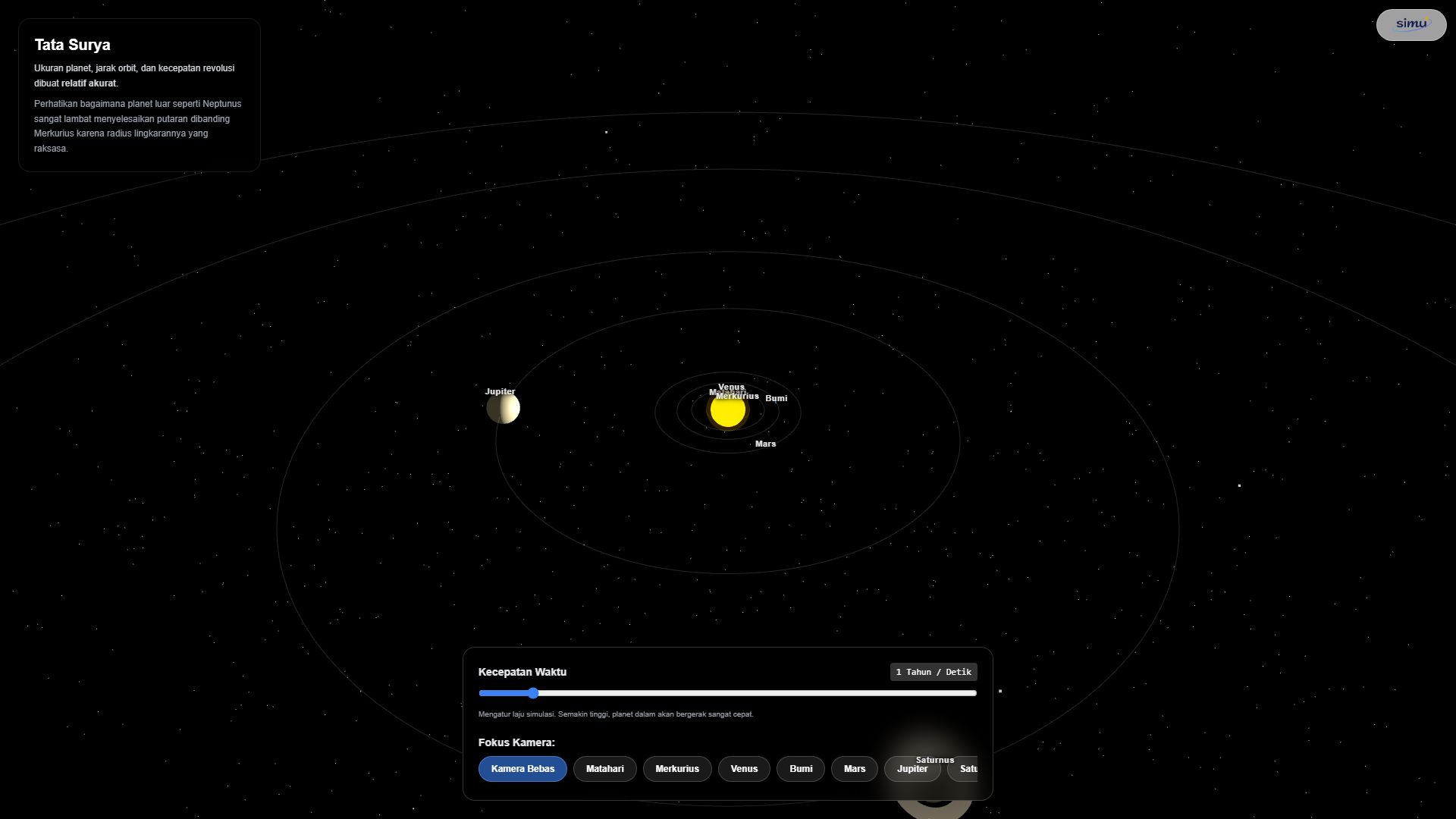Click the "Jupiter" label above the planet
Viewport: 1456px width, 819px height.
[x=500, y=391]
